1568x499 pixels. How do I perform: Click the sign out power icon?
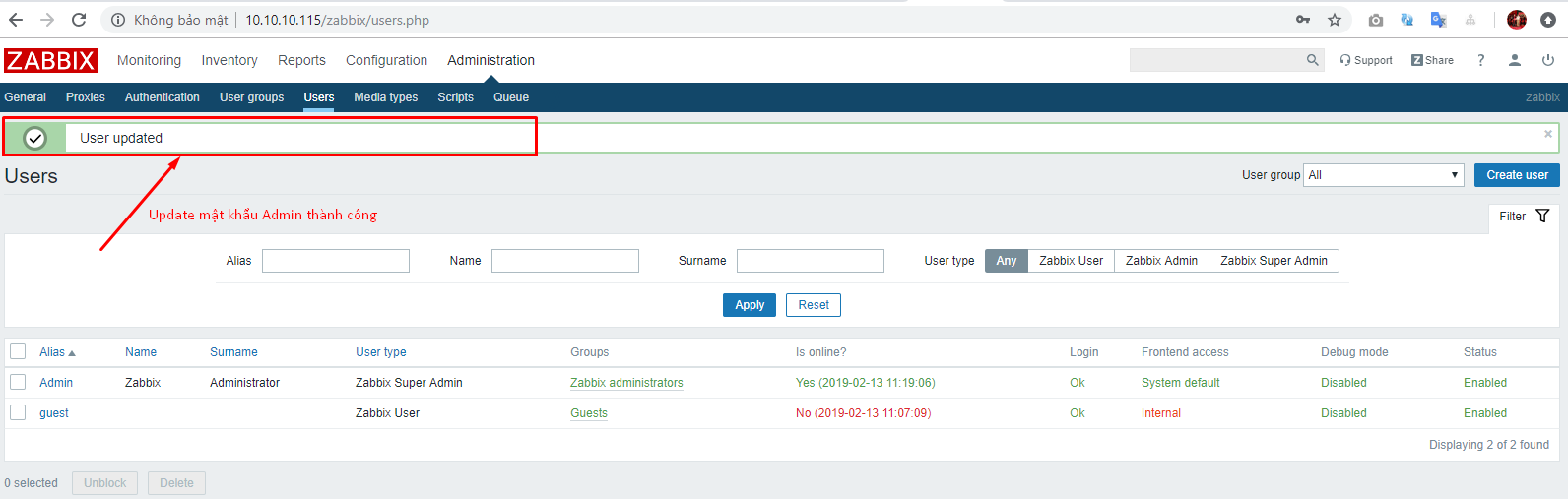click(x=1548, y=60)
